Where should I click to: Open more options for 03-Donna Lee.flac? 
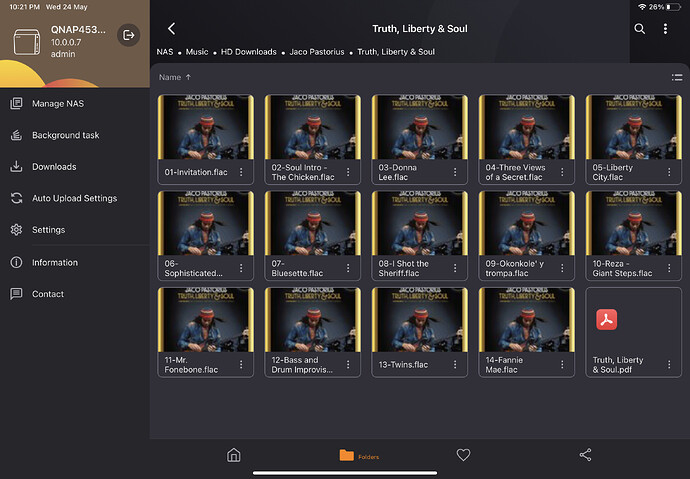coord(455,172)
